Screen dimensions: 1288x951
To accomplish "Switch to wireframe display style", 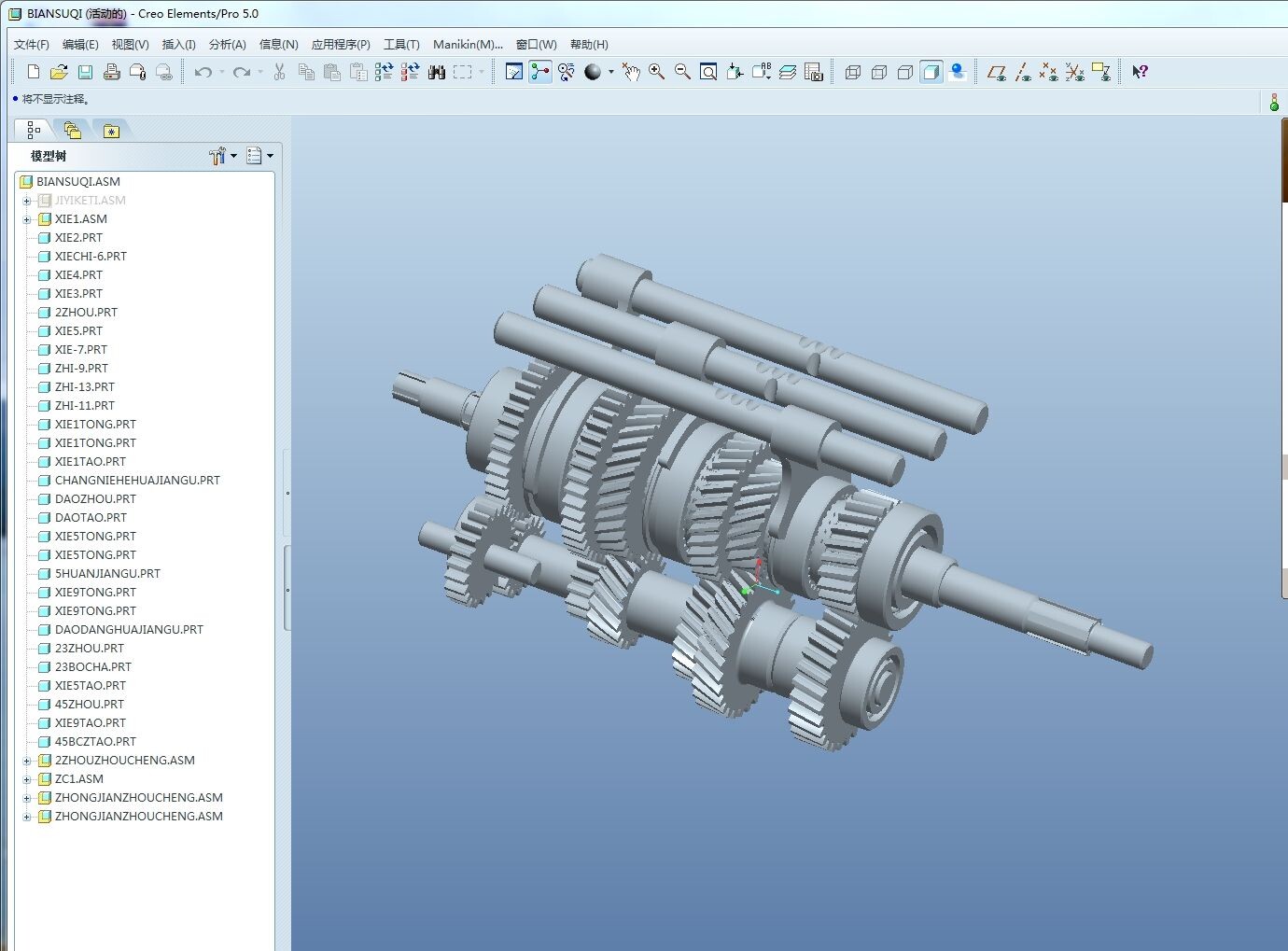I will (852, 72).
